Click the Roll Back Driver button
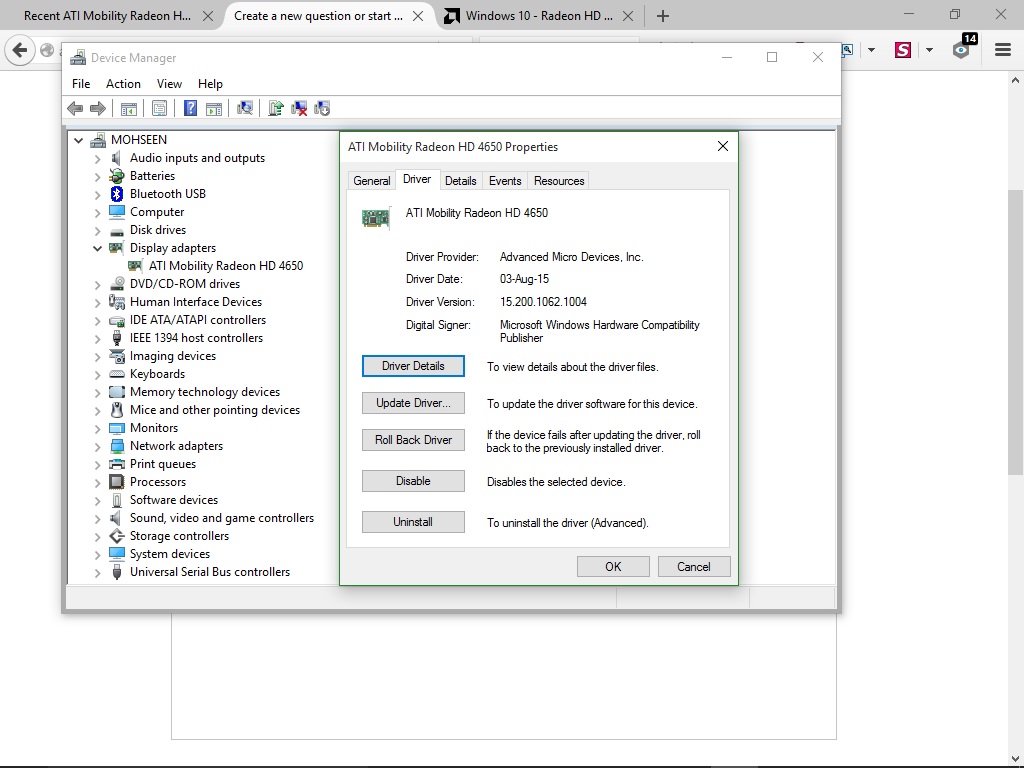Viewport: 1024px width, 768px height. [x=413, y=440]
